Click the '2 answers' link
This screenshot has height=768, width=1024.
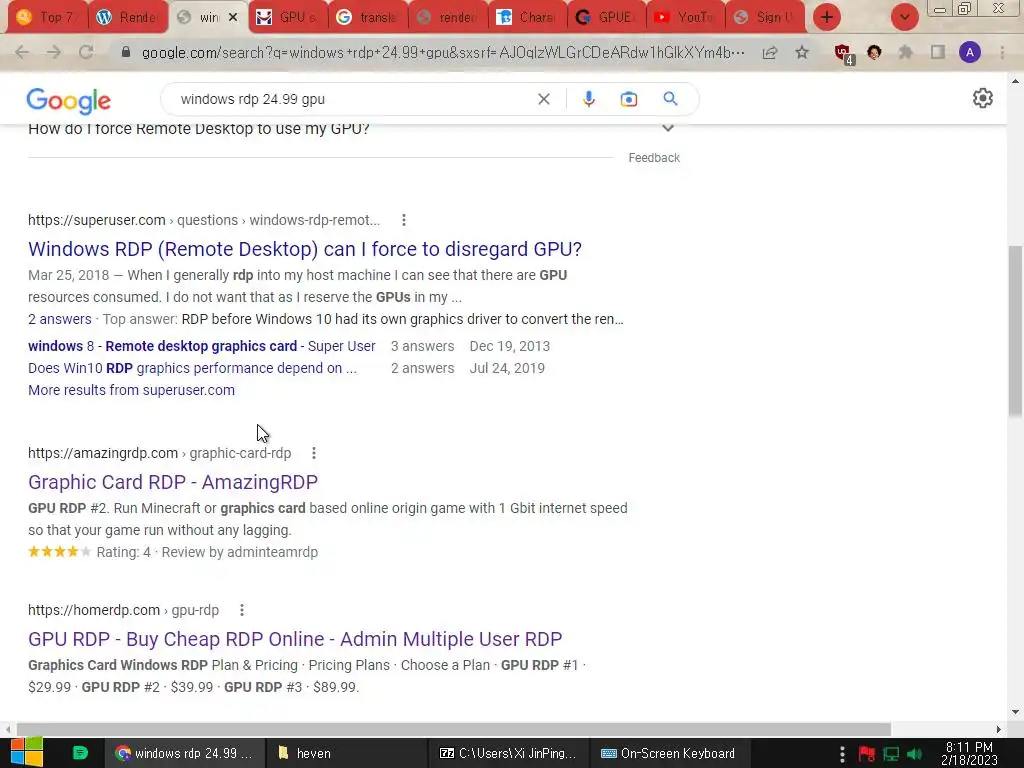60,319
